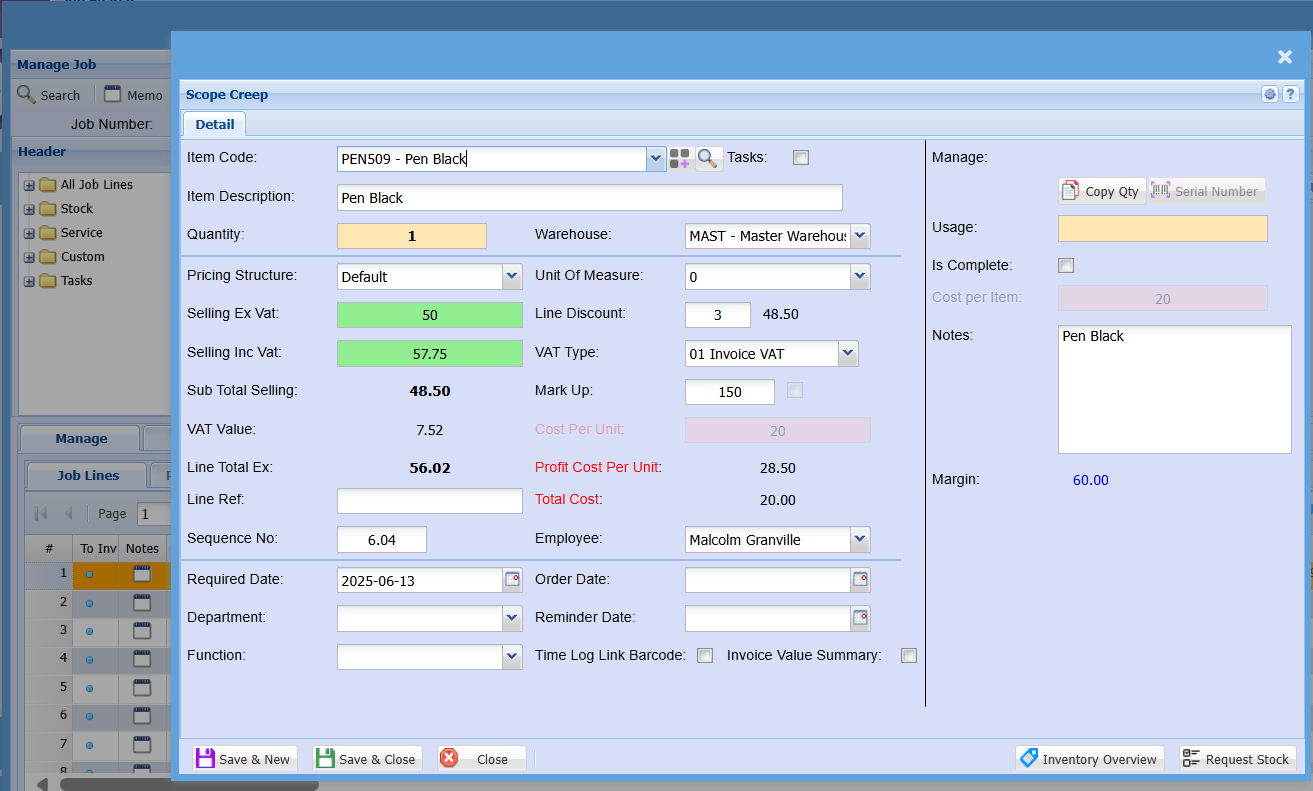Click the Save & Close button
Screen dimensions: 1313x791
366,759
